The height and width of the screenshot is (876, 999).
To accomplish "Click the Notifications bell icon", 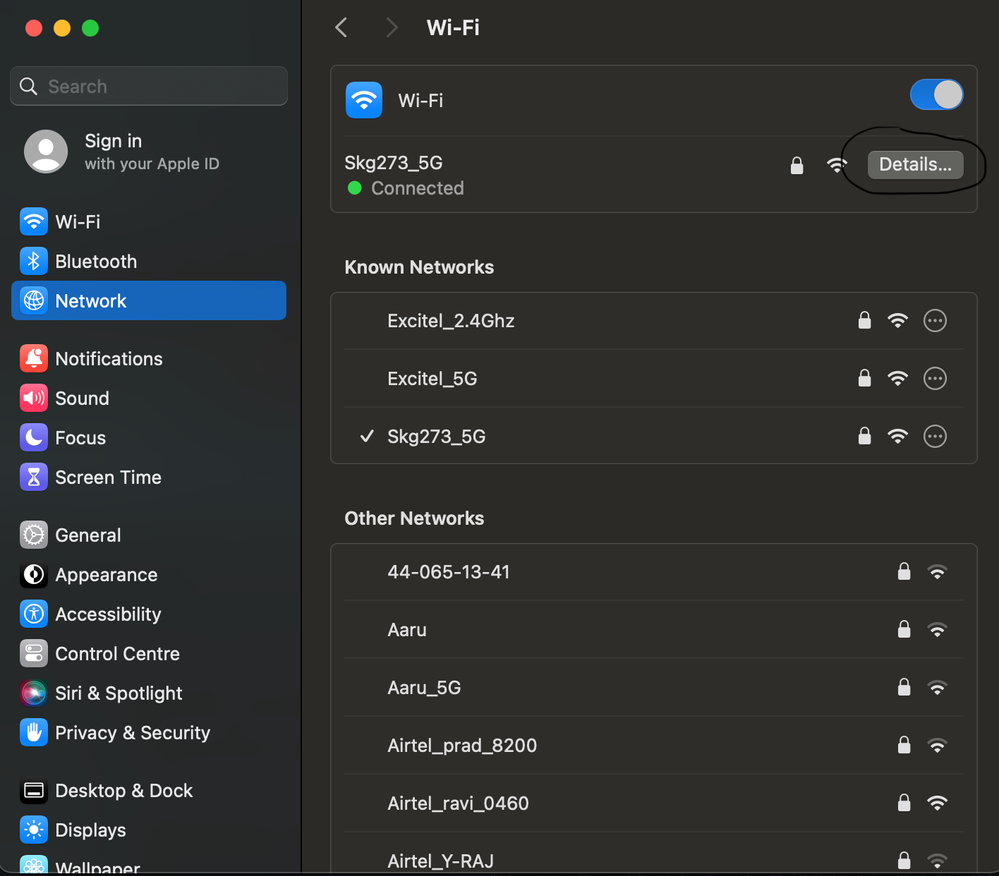I will point(34,359).
